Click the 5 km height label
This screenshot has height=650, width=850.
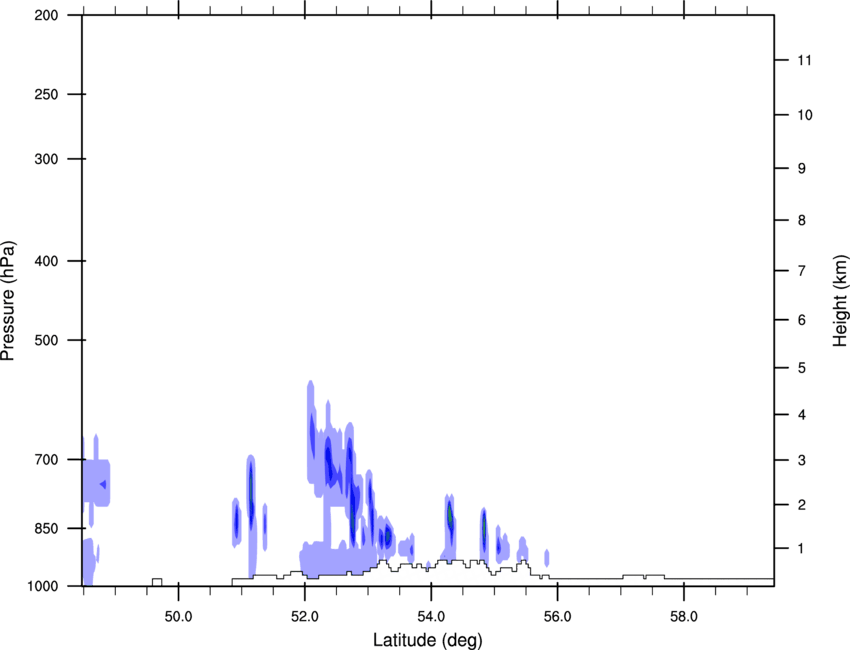(x=802, y=368)
